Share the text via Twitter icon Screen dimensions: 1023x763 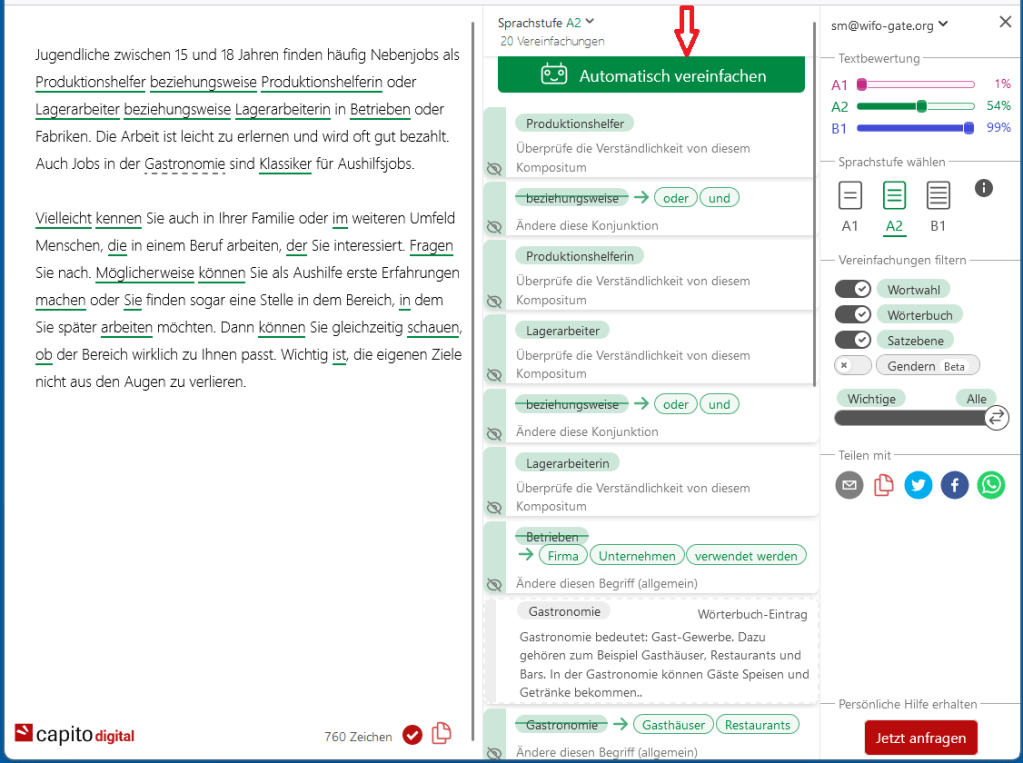918,485
